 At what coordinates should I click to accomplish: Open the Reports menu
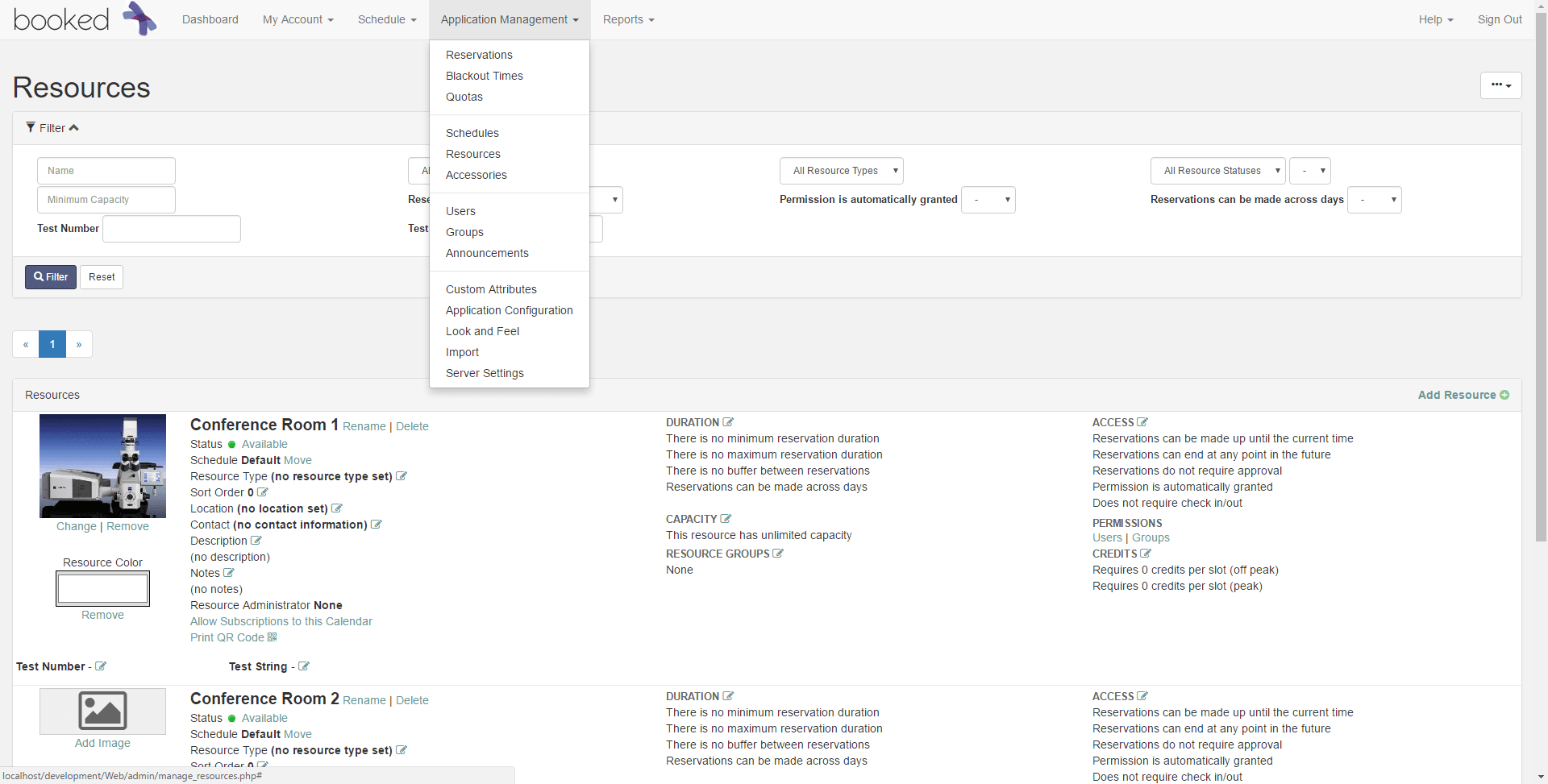tap(628, 19)
